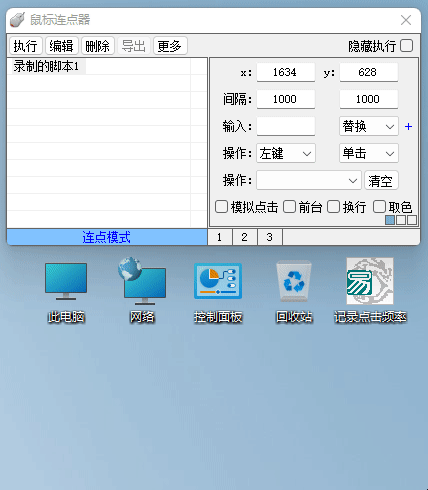Click the 输入 text field

point(286,126)
